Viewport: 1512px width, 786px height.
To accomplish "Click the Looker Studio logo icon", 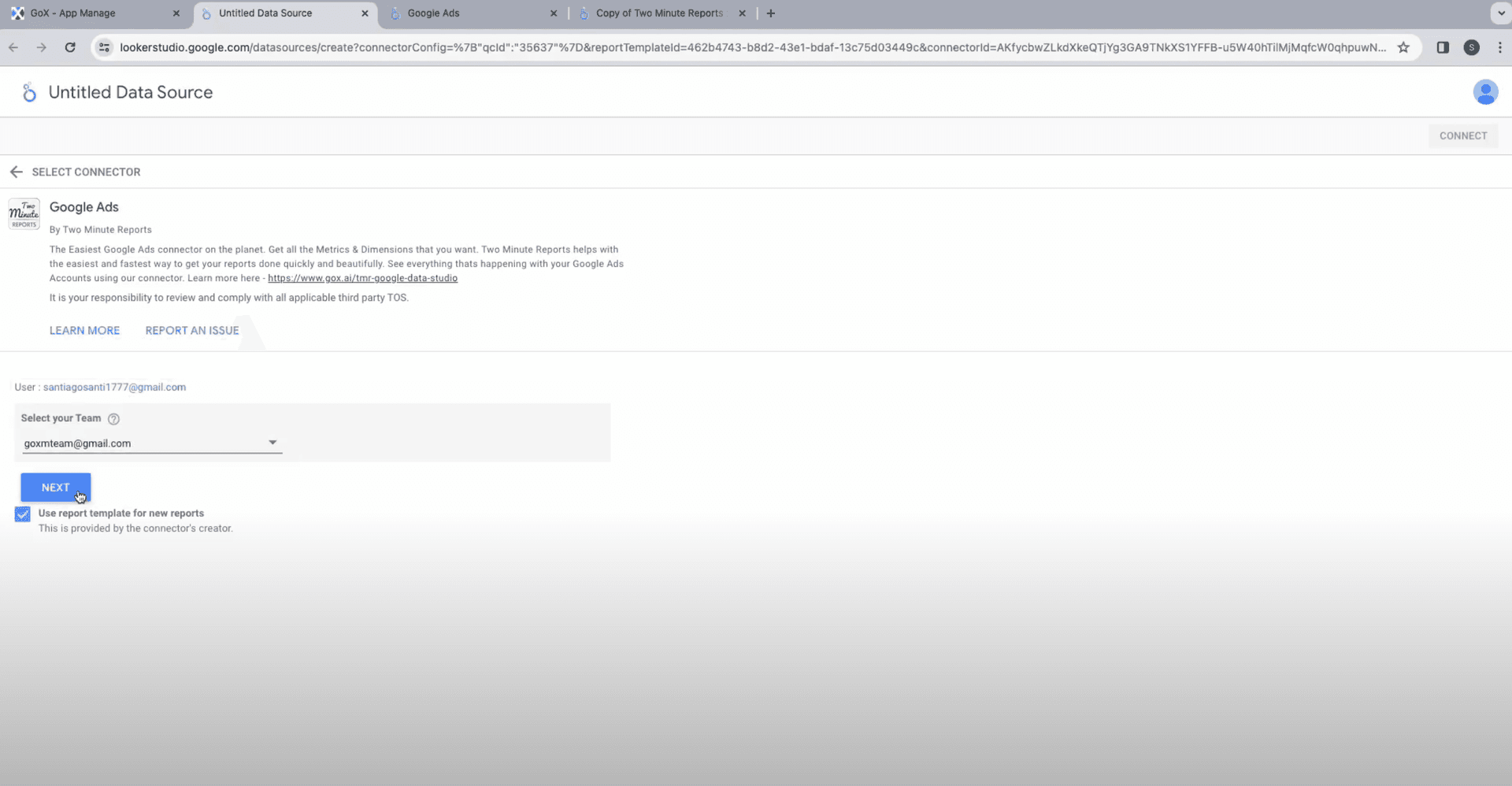I will pyautogui.click(x=29, y=92).
